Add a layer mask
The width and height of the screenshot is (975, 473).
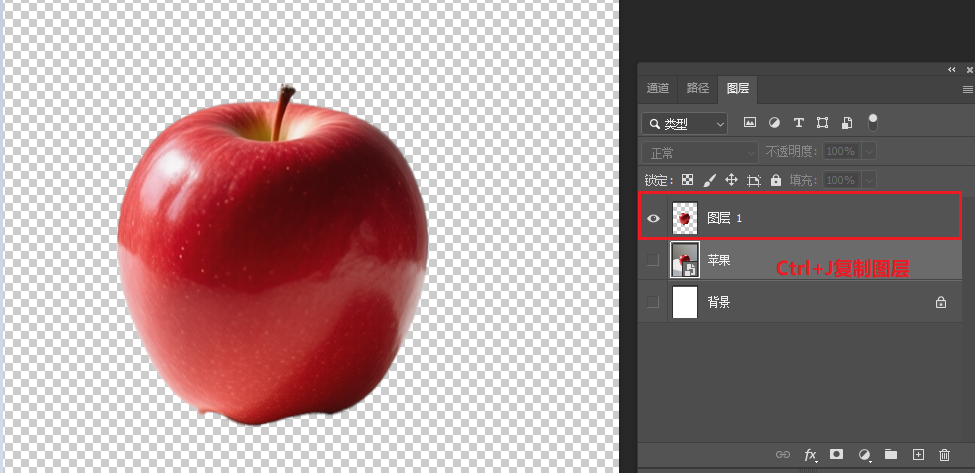838,455
